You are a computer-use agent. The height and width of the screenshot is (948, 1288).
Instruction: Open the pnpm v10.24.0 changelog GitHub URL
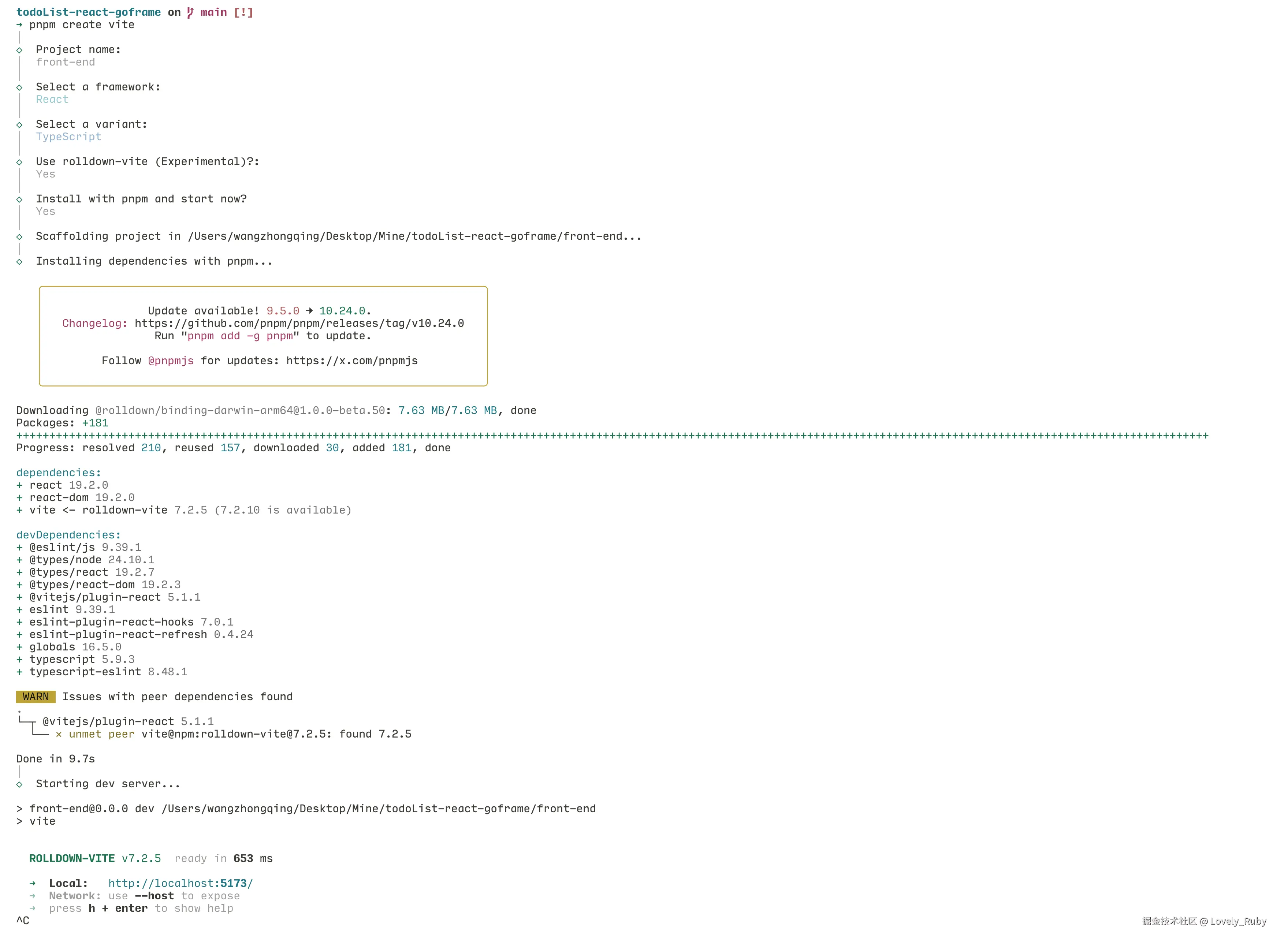[299, 323]
